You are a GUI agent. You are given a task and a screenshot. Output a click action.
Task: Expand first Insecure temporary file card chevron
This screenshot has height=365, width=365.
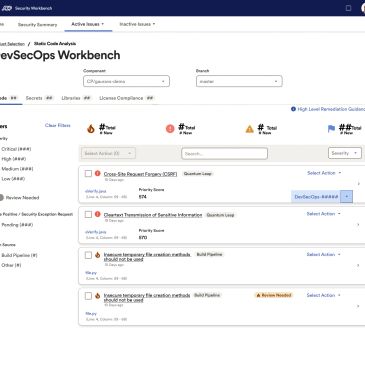359,265
